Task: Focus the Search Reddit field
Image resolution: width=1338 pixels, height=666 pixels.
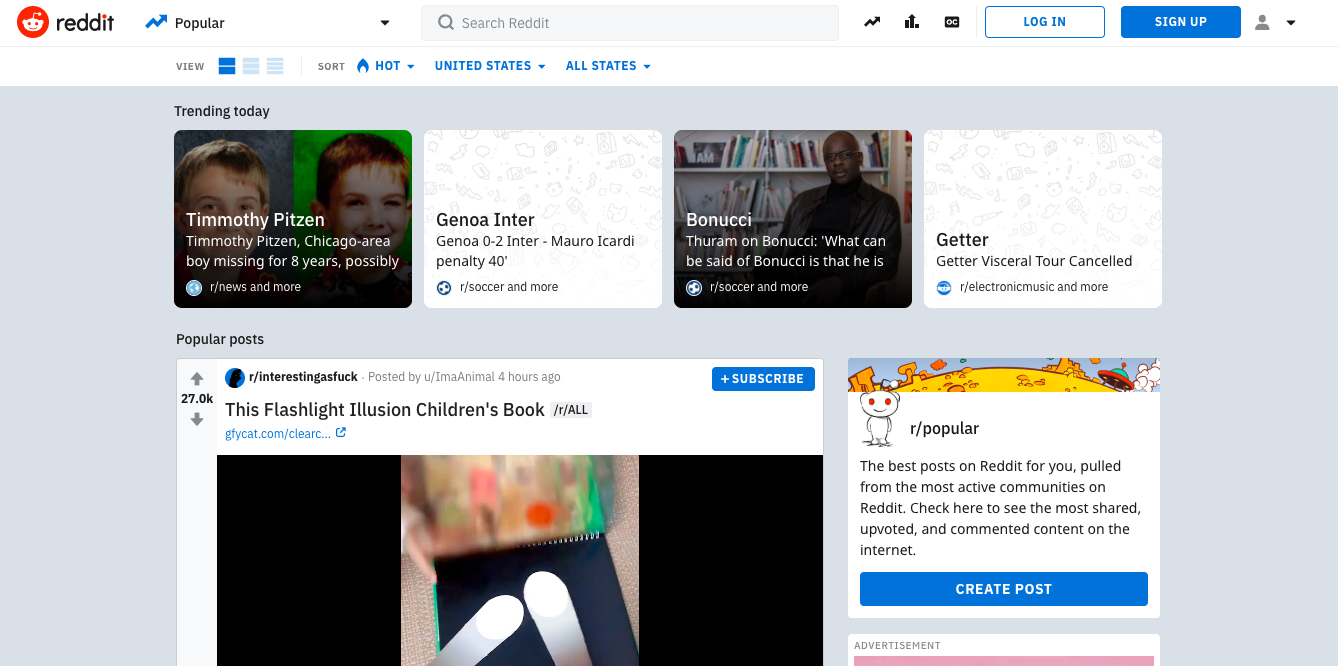Action: [630, 23]
